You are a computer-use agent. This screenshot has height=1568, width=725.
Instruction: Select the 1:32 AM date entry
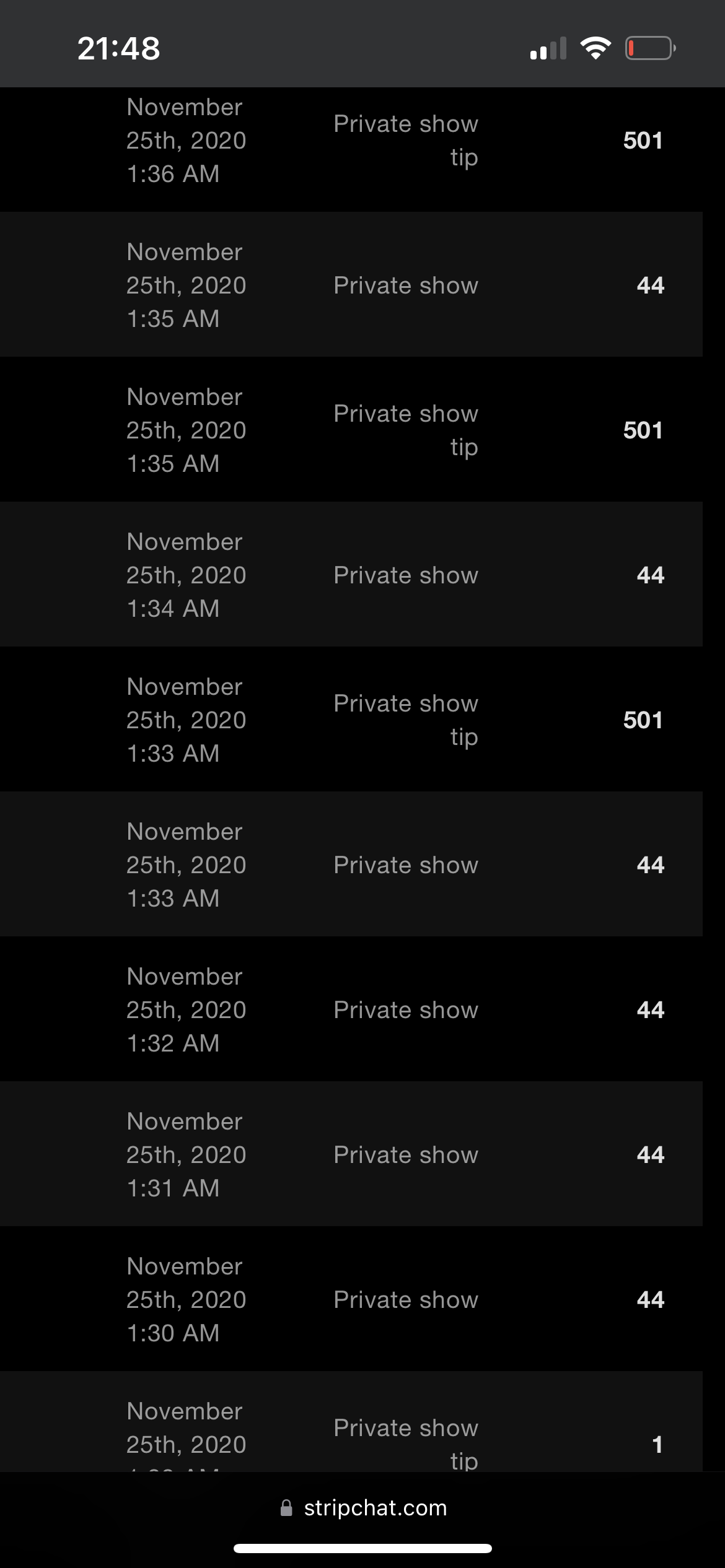pos(186,1010)
